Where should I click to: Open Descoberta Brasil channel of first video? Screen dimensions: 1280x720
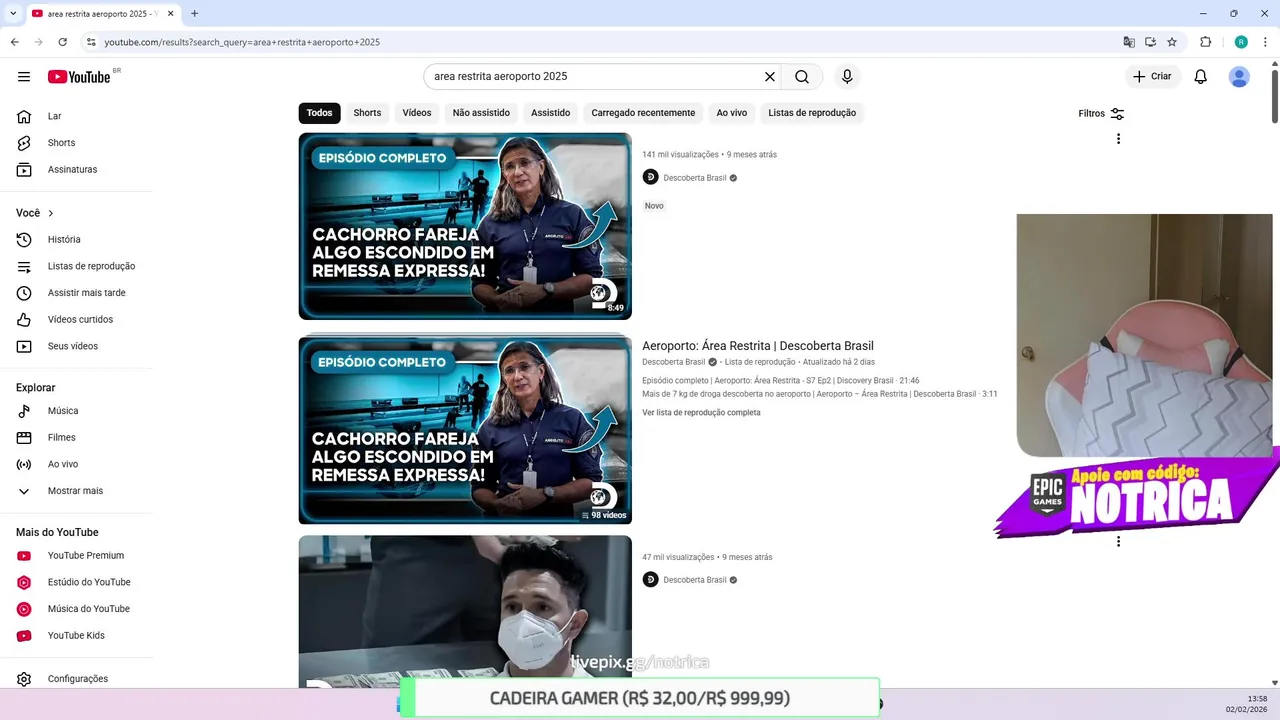coord(695,178)
